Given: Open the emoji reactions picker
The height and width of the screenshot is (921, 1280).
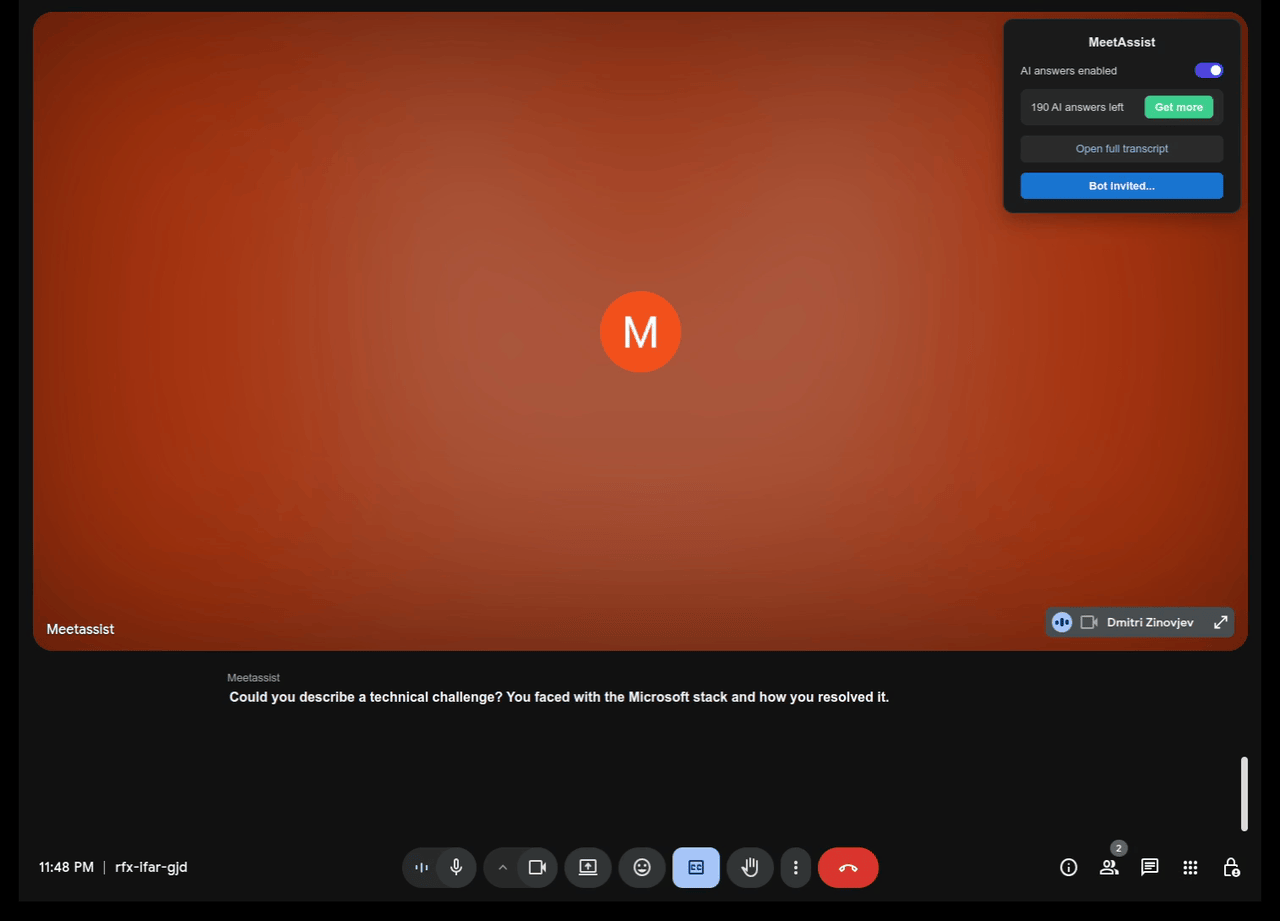Looking at the screenshot, I should tap(642, 867).
